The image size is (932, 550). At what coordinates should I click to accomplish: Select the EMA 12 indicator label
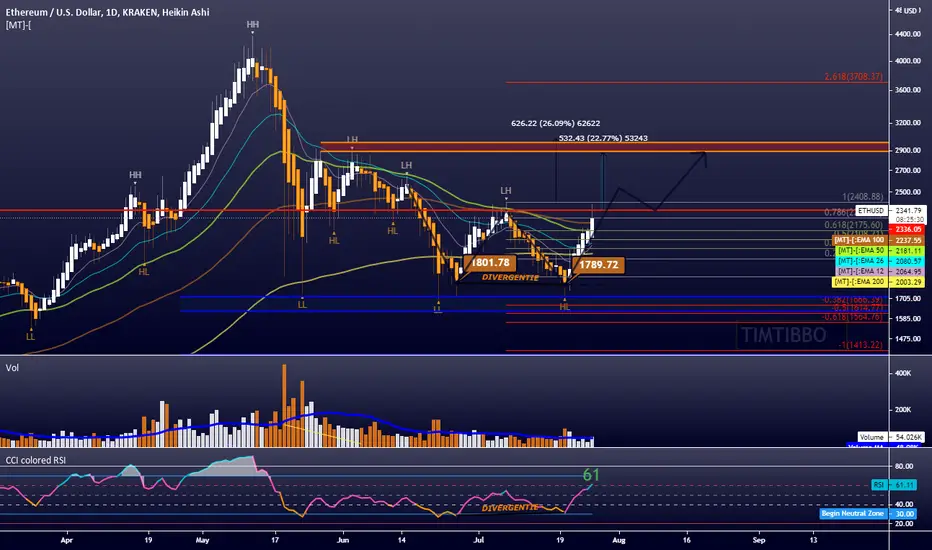[x=861, y=271]
